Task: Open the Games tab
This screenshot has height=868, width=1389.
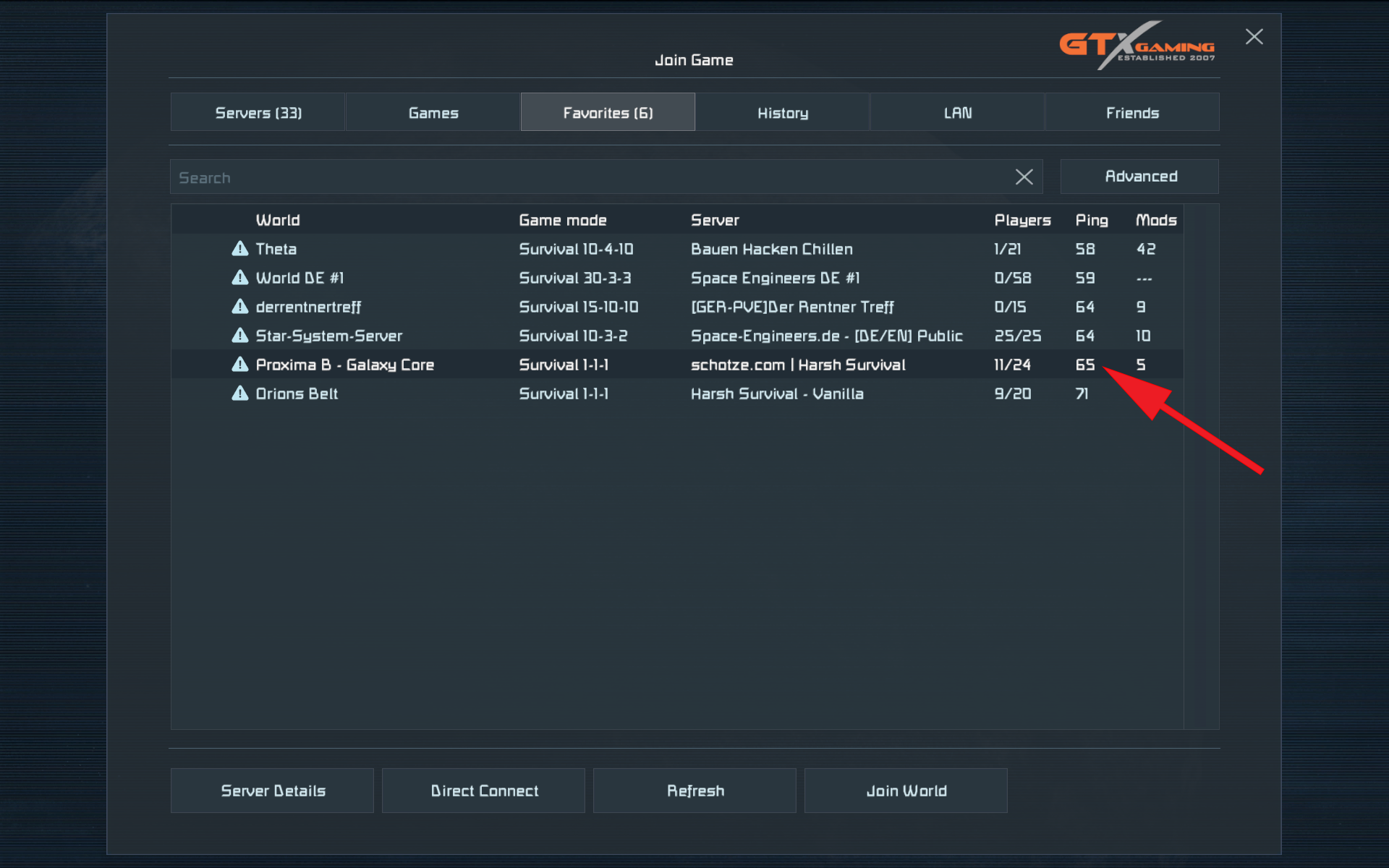Action: pos(433,113)
